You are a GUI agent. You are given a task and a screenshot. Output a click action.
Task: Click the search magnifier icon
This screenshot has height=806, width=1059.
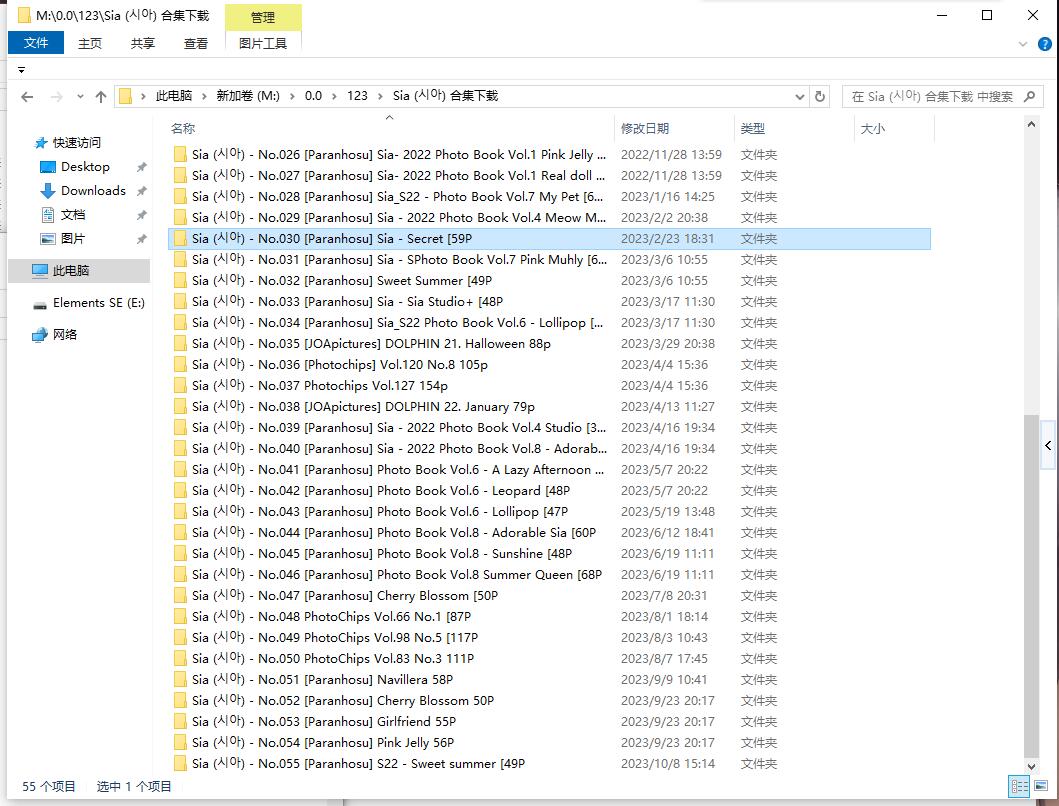[x=1029, y=97]
